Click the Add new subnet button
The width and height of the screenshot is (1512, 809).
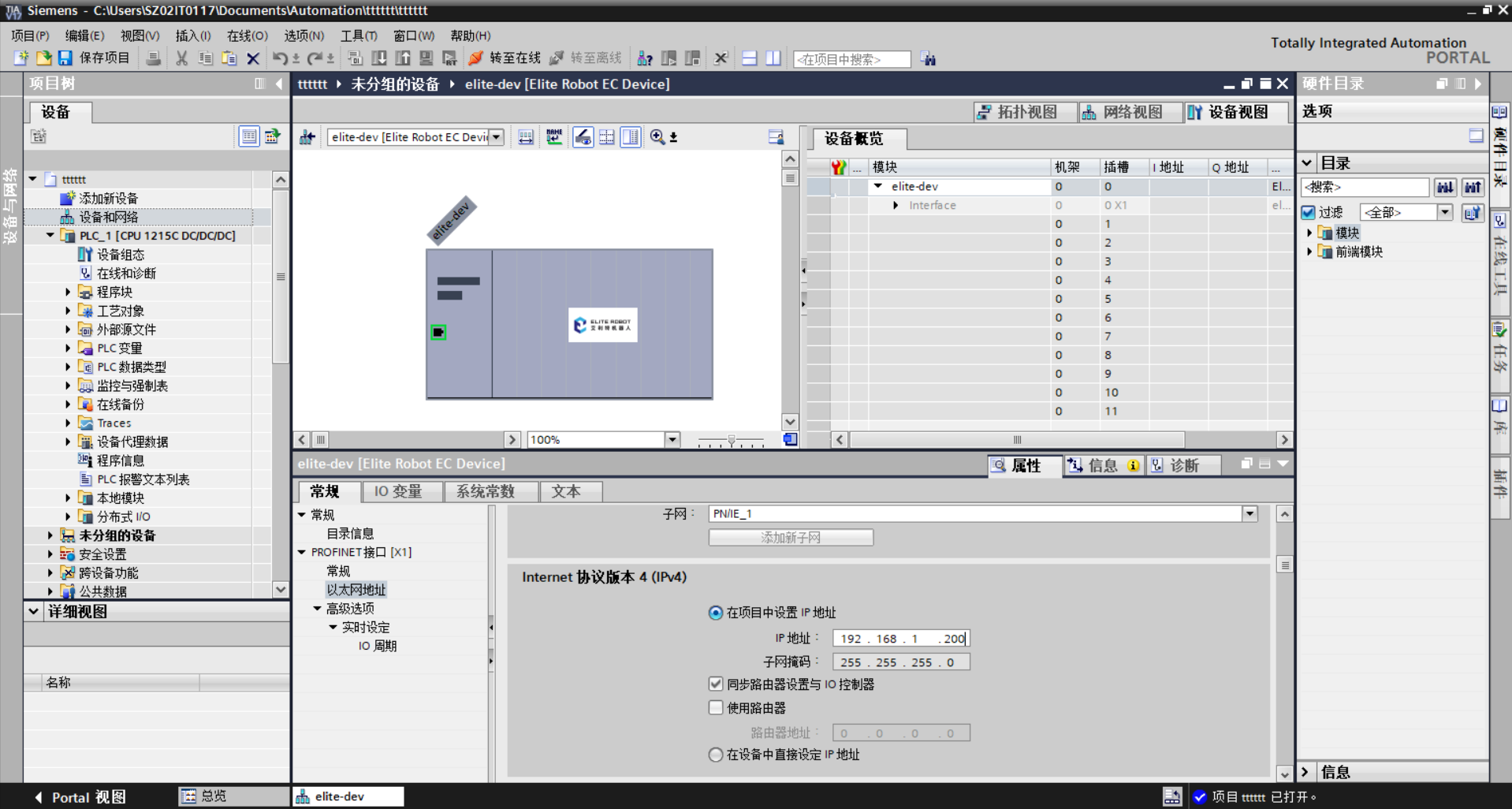(x=791, y=538)
